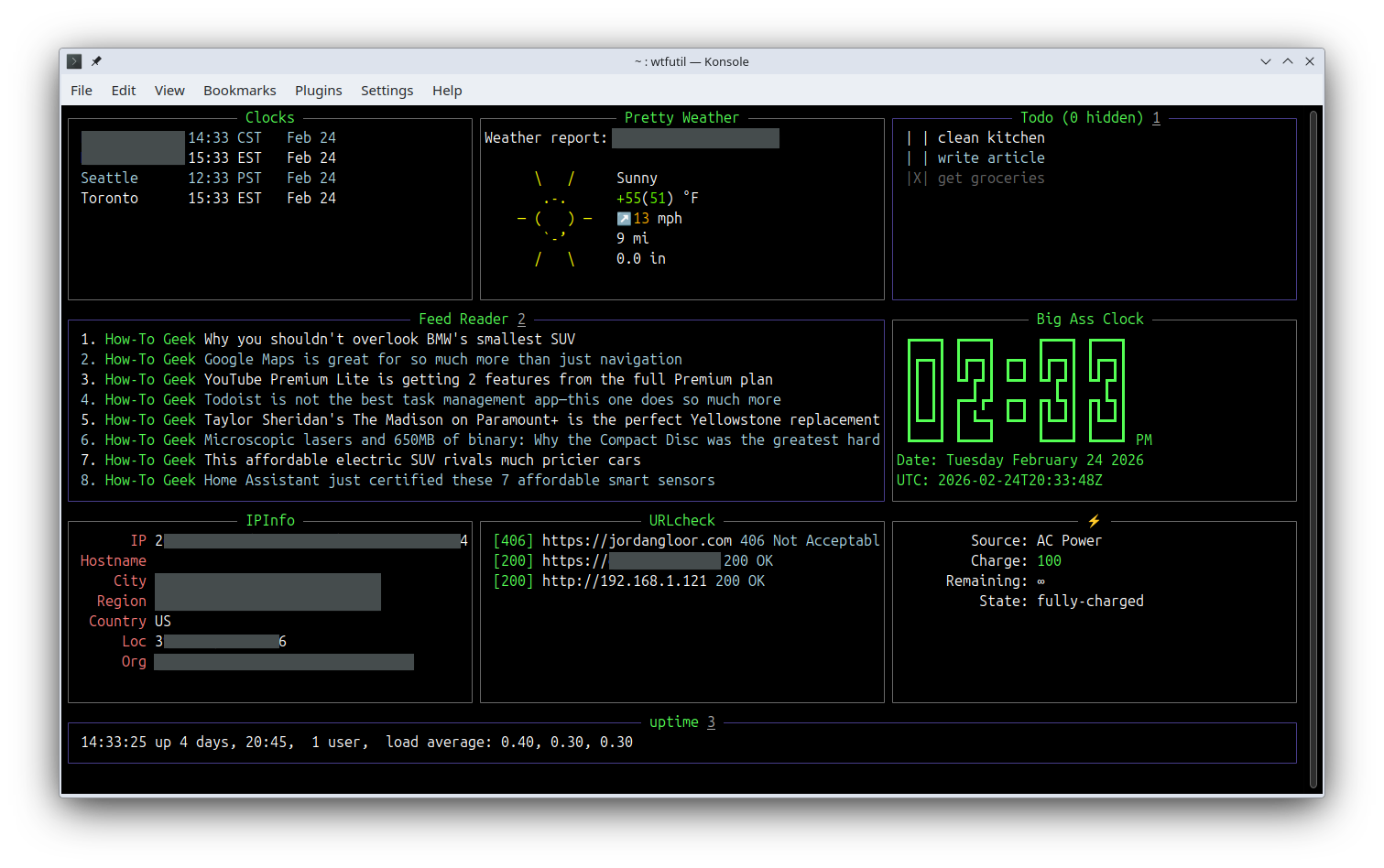The height and width of the screenshot is (868, 1384).
Task: Open the View menu
Action: click(169, 90)
